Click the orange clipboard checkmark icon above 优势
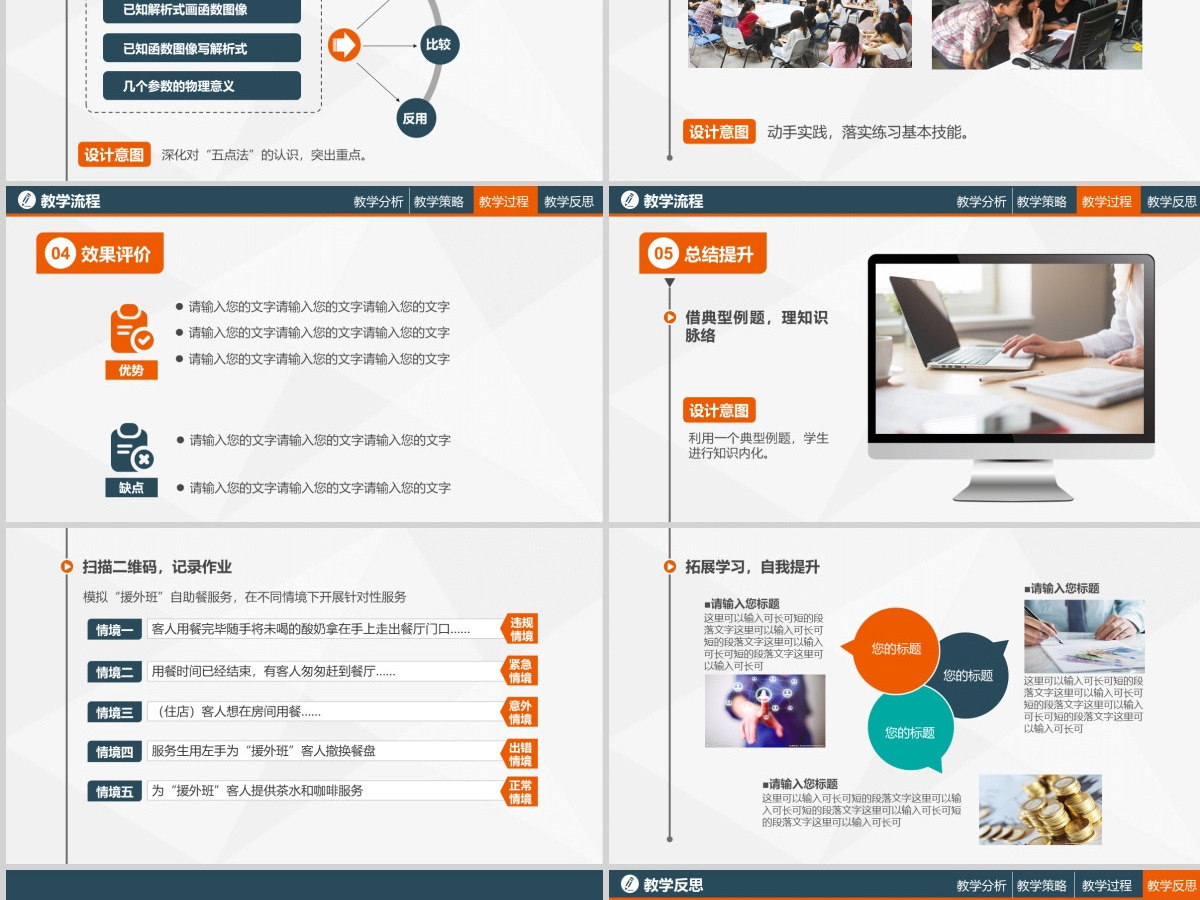This screenshot has width=1200, height=900. pyautogui.click(x=131, y=329)
